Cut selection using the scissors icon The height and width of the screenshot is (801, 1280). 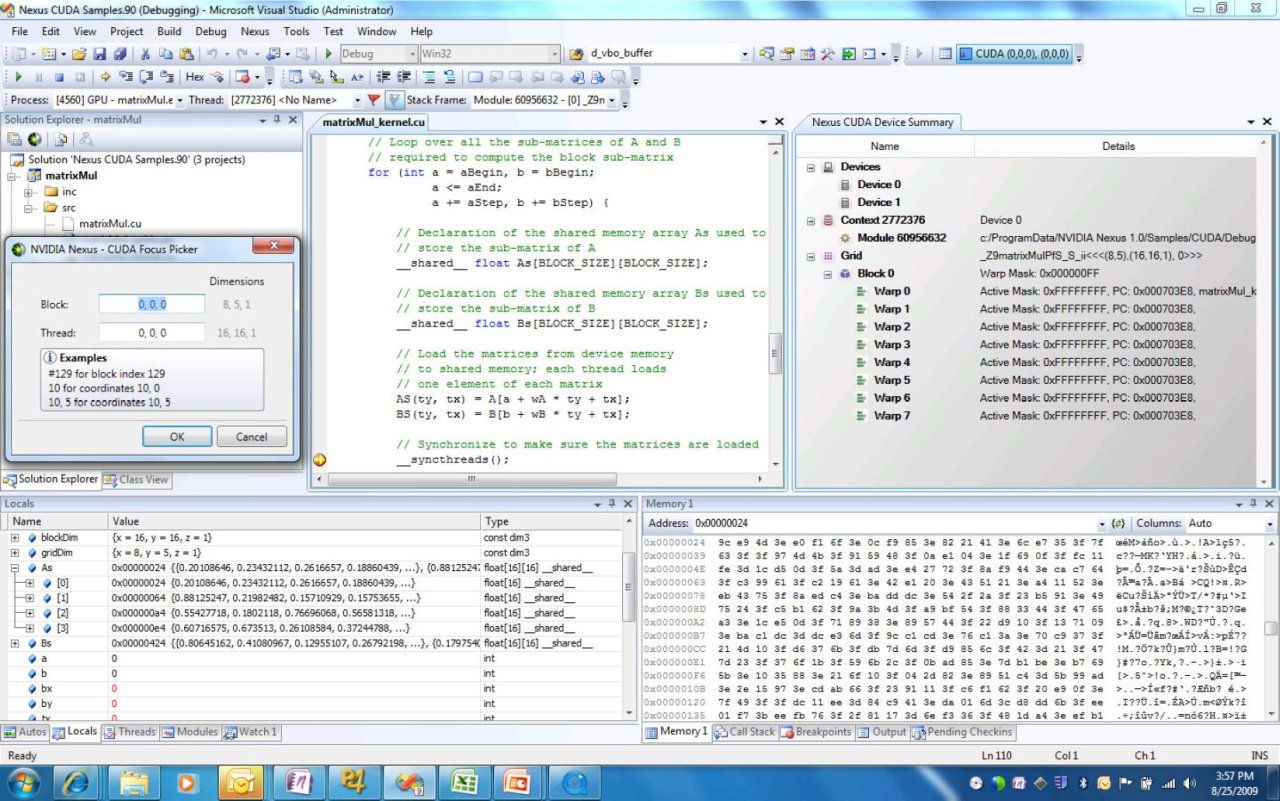[146, 54]
